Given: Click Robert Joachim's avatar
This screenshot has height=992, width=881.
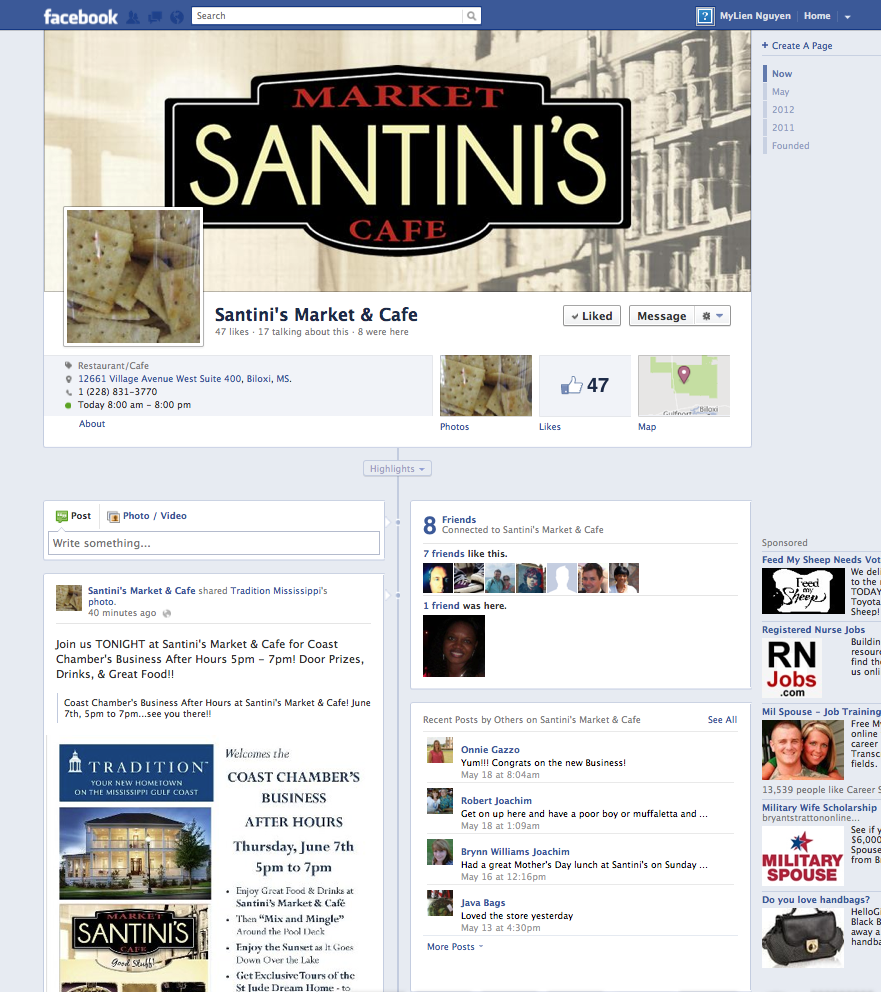Looking at the screenshot, I should click(x=440, y=800).
